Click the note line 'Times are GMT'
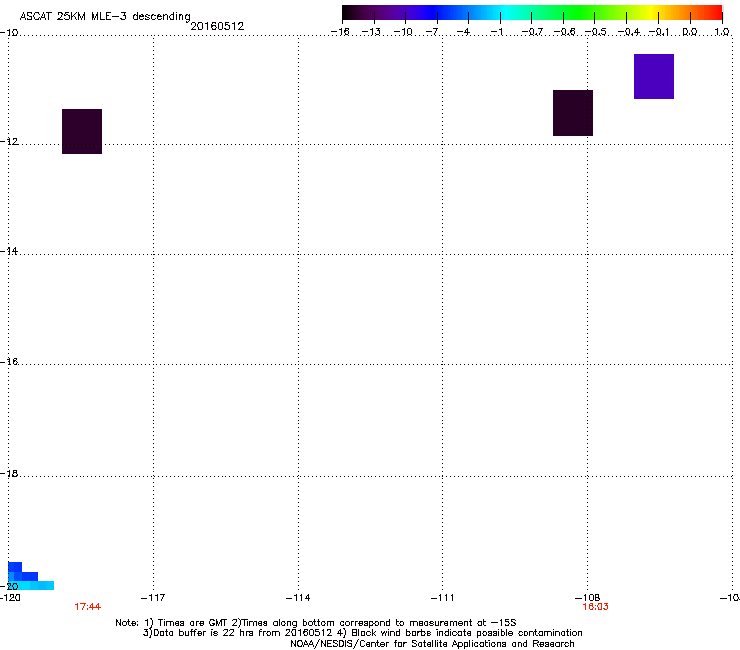 193,623
